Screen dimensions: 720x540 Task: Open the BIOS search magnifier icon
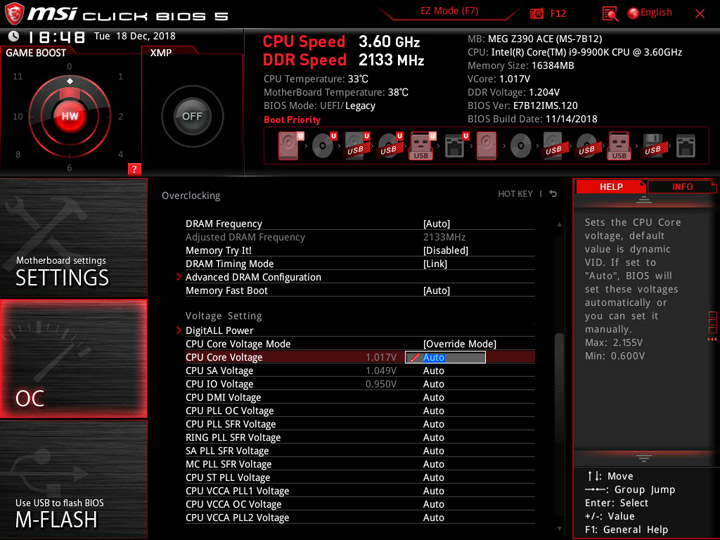point(610,14)
